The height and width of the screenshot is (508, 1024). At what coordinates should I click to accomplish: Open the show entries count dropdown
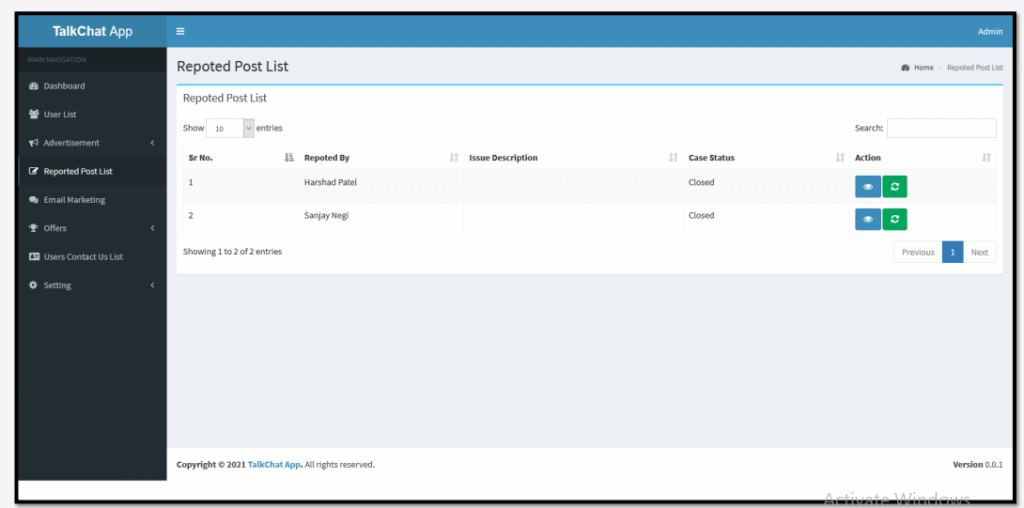point(230,128)
